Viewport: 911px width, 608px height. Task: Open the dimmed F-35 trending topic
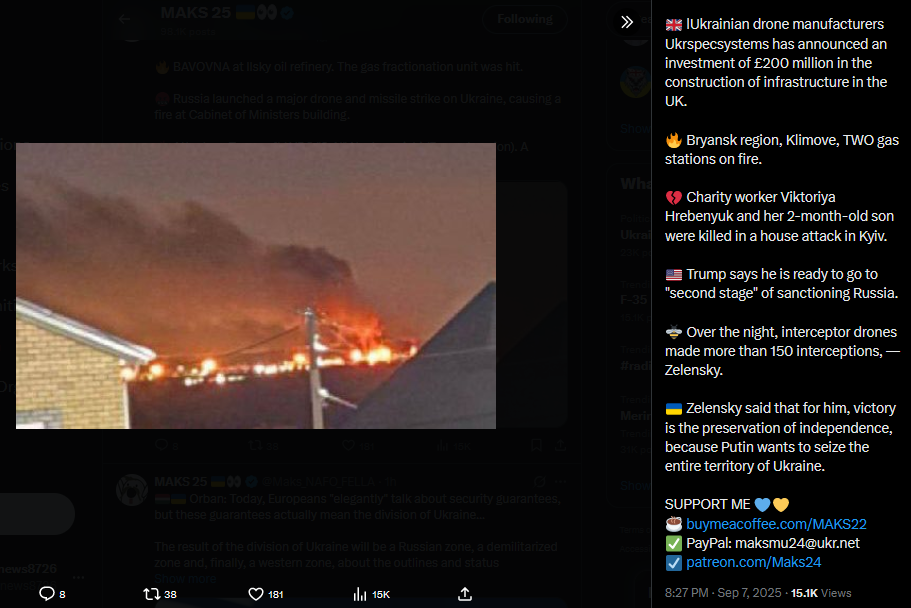click(633, 299)
